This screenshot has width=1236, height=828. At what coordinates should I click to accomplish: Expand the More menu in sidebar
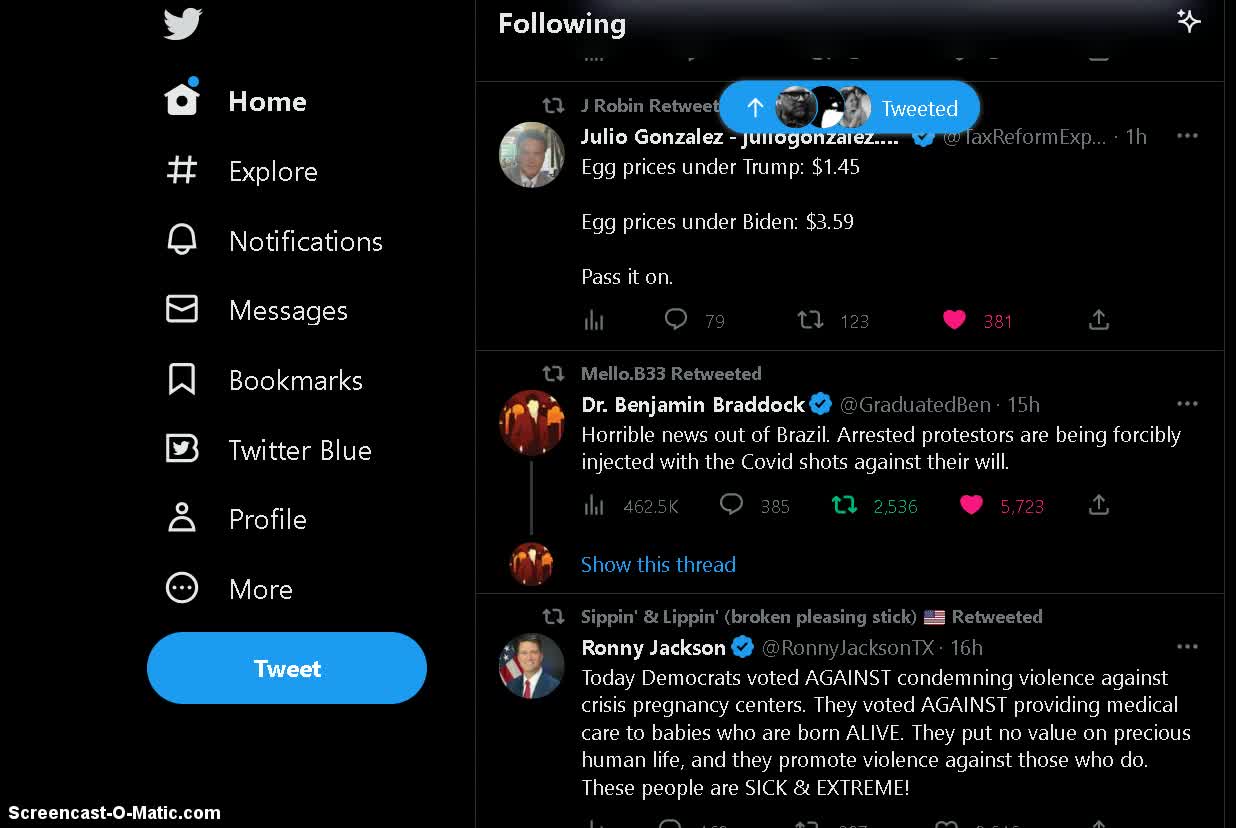point(230,589)
